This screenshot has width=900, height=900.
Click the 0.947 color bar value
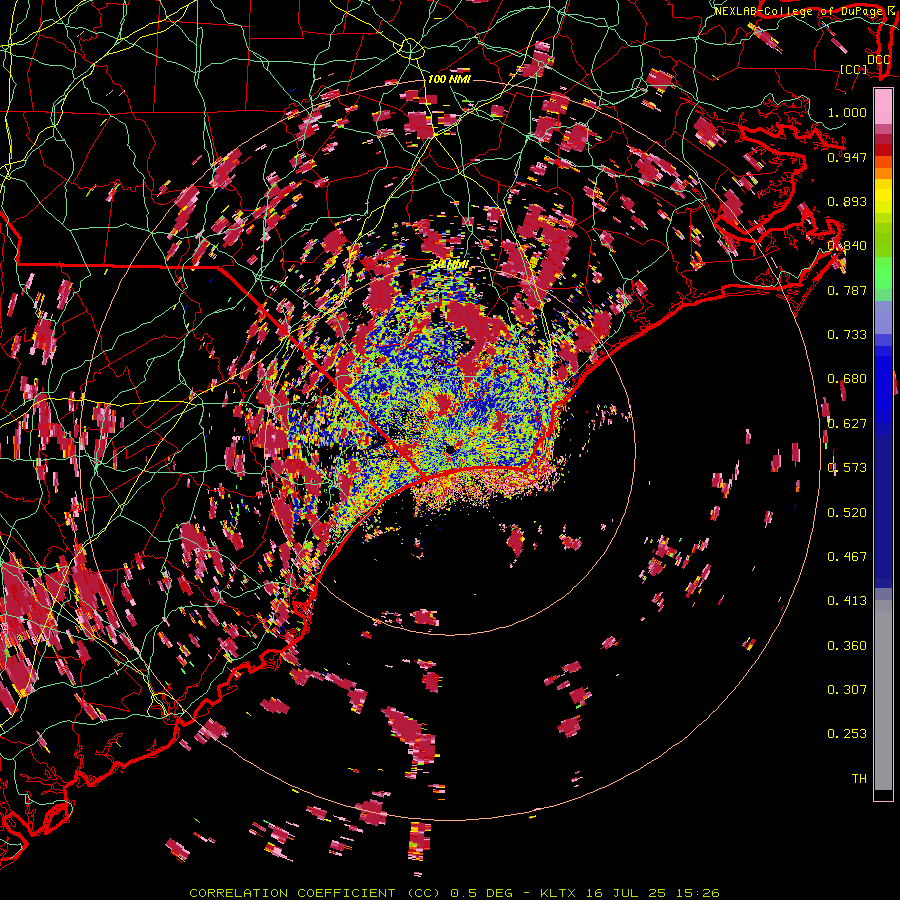point(847,157)
